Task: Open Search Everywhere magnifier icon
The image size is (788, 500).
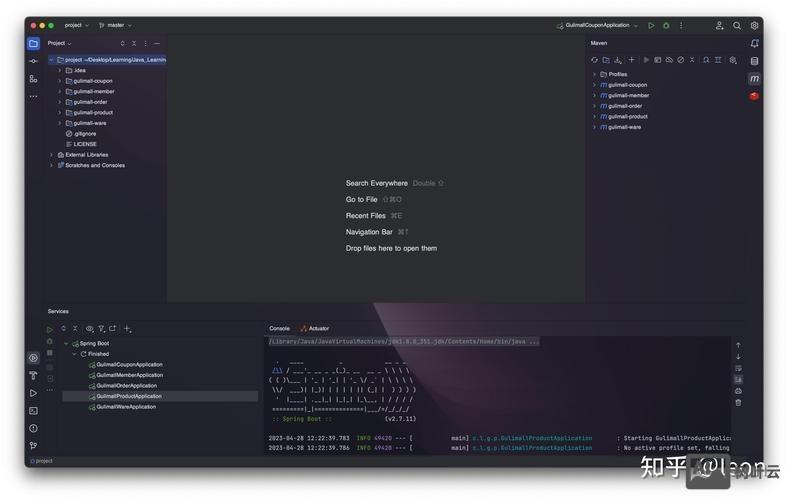Action: (x=737, y=26)
